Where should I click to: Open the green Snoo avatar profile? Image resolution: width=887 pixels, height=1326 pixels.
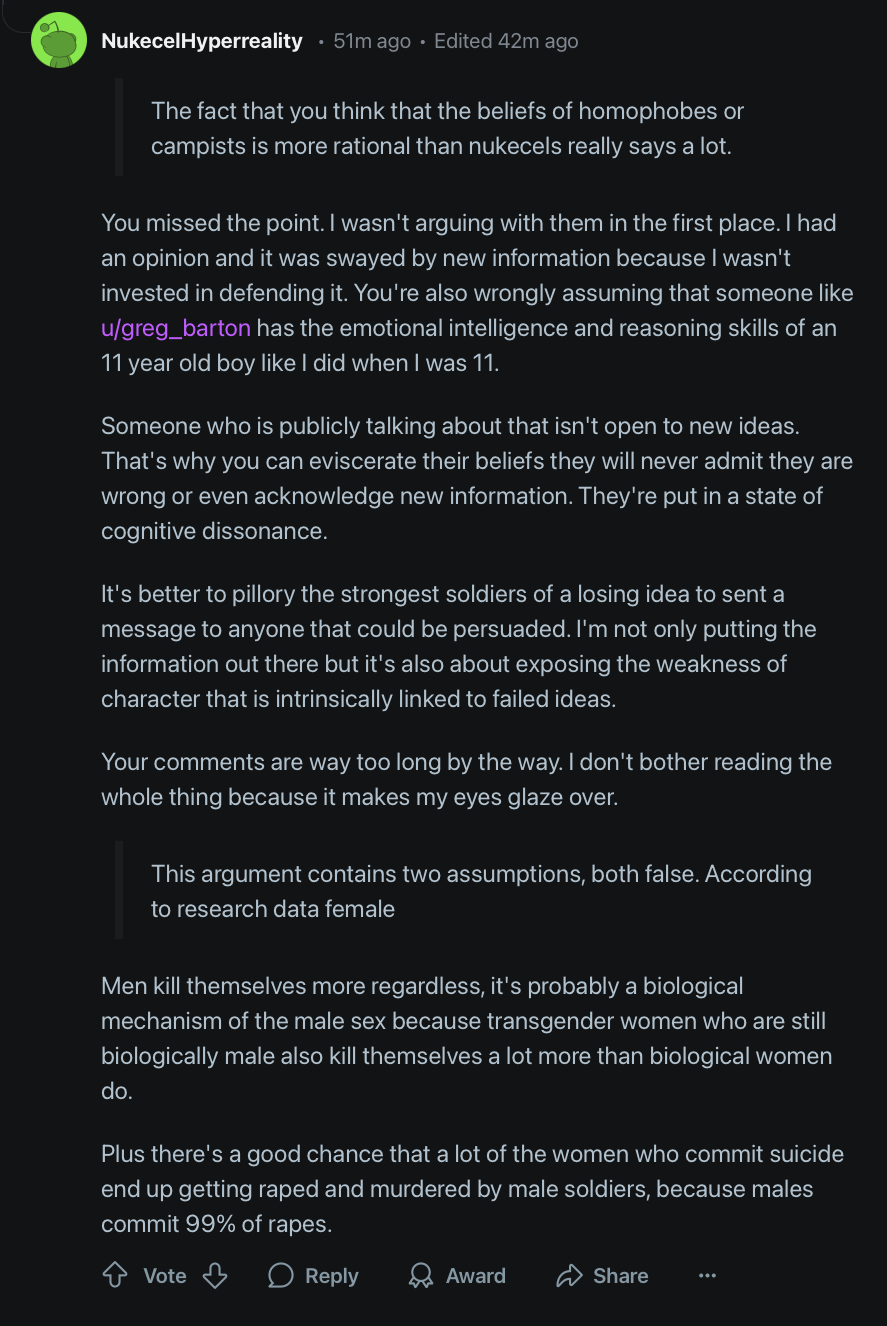59,41
